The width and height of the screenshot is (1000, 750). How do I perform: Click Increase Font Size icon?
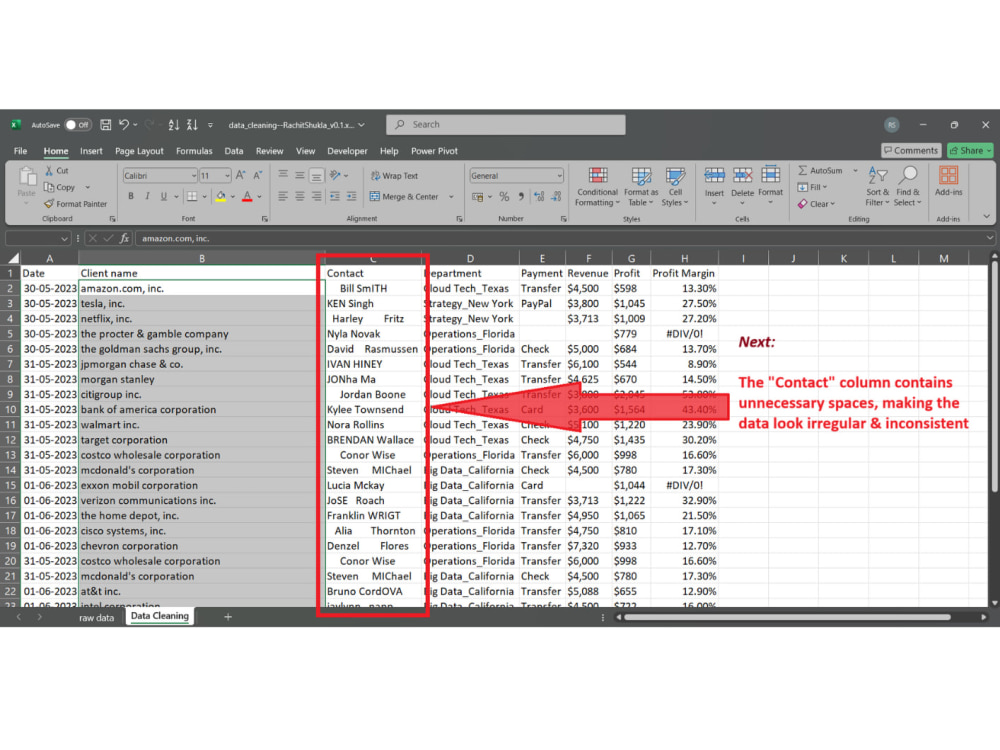[240, 175]
